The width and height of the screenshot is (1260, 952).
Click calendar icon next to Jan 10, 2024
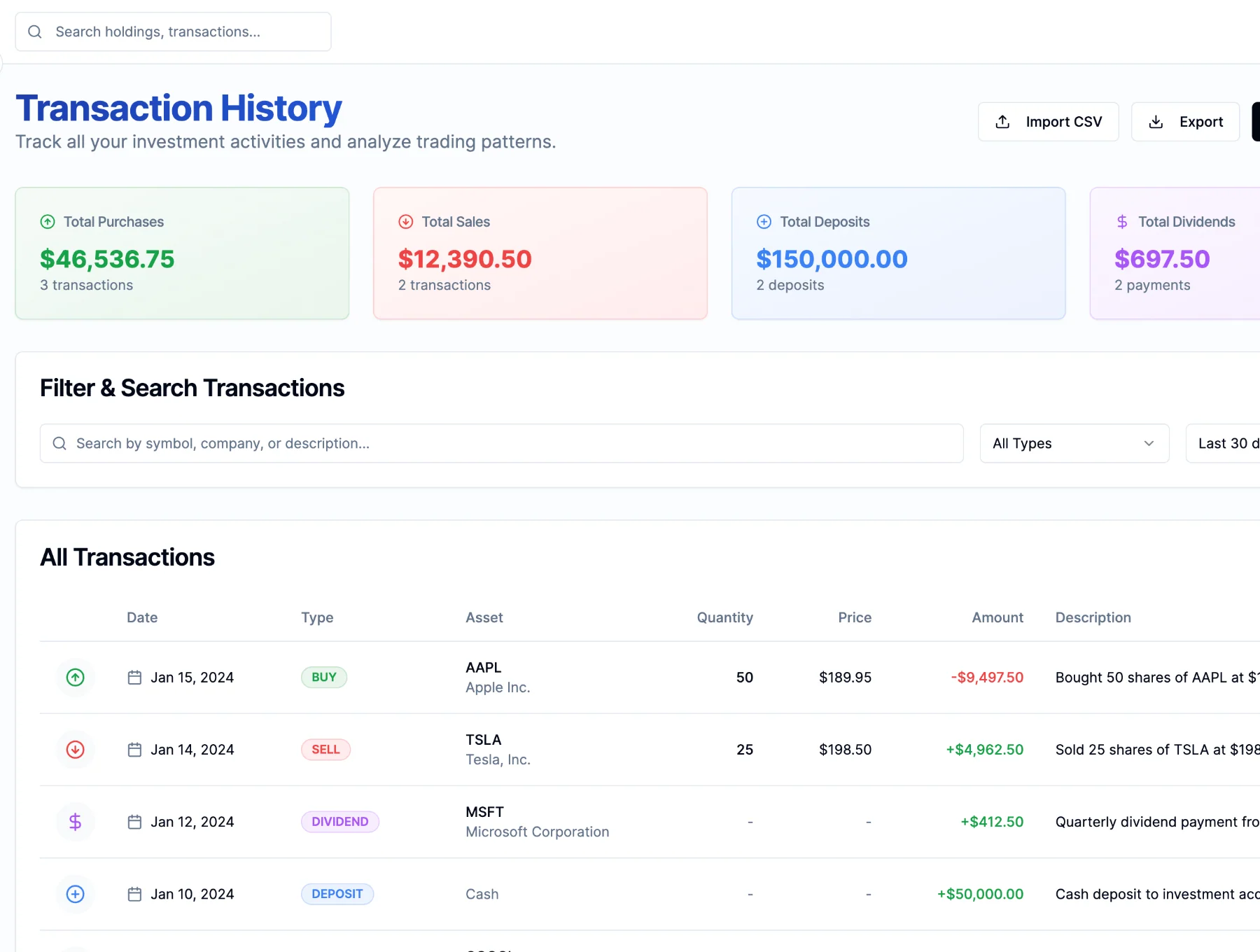point(134,894)
